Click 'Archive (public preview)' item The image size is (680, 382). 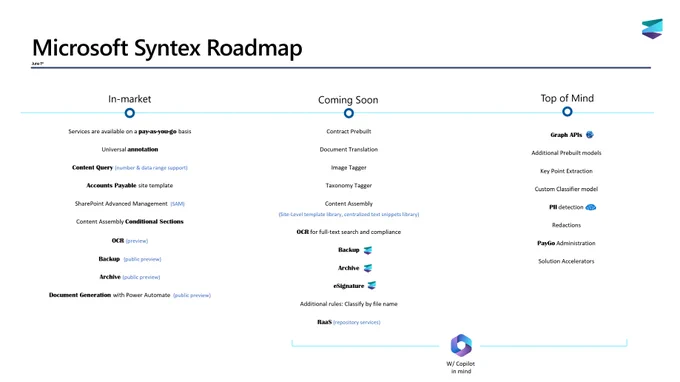coord(130,277)
